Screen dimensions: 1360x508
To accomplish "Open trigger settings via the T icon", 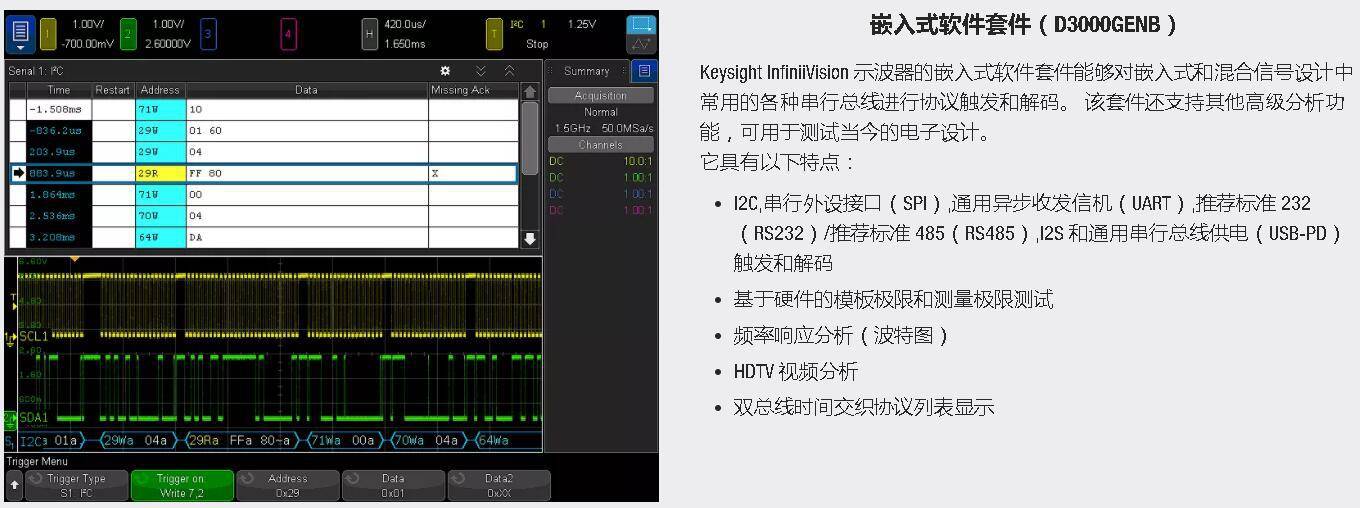I will [494, 33].
